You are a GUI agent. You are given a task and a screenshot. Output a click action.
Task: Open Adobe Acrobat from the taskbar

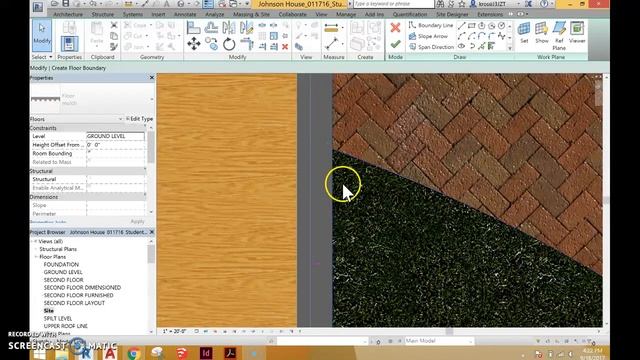click(230, 353)
